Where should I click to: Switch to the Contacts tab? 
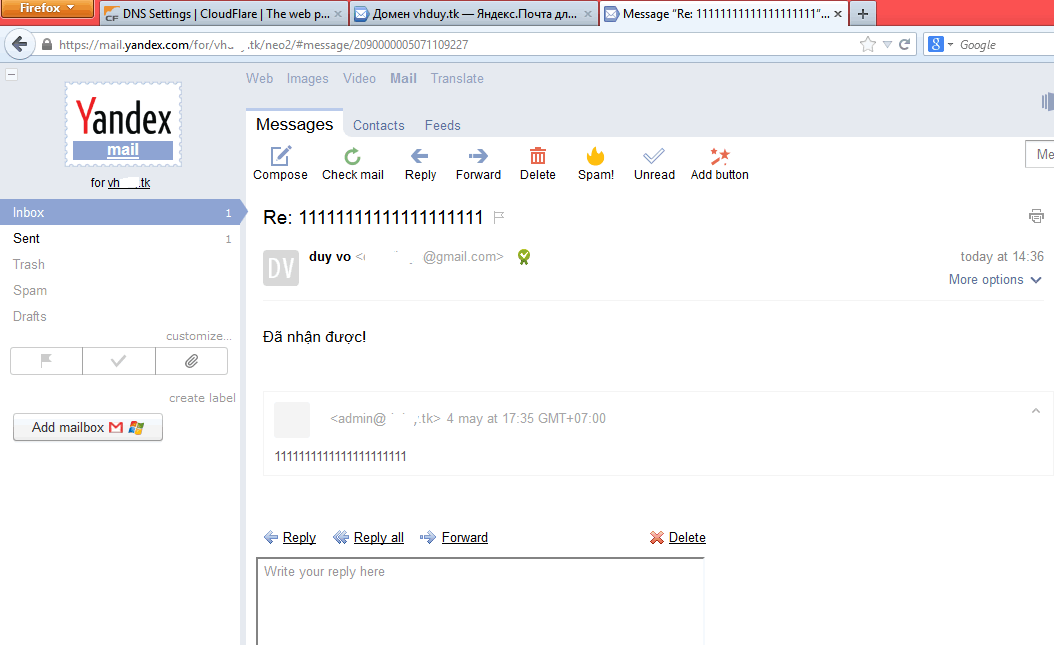pyautogui.click(x=378, y=125)
